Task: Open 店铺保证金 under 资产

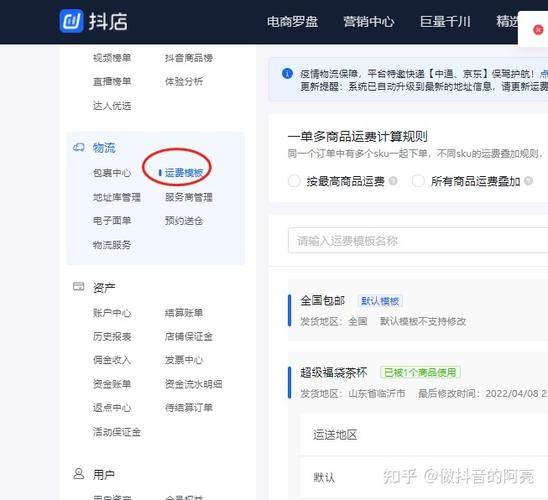Action: [189, 336]
